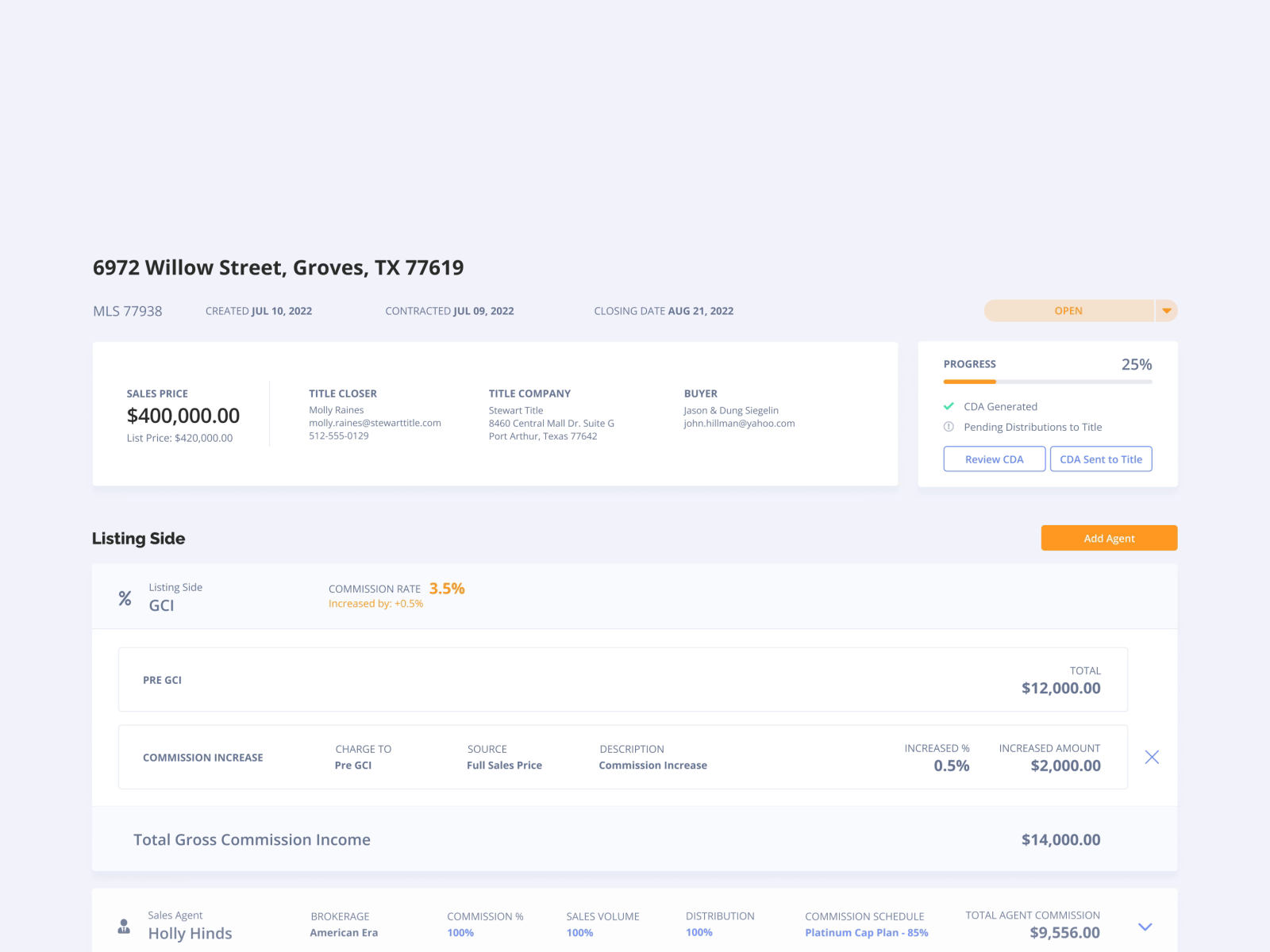Click the Listing Side section heading

[138, 539]
